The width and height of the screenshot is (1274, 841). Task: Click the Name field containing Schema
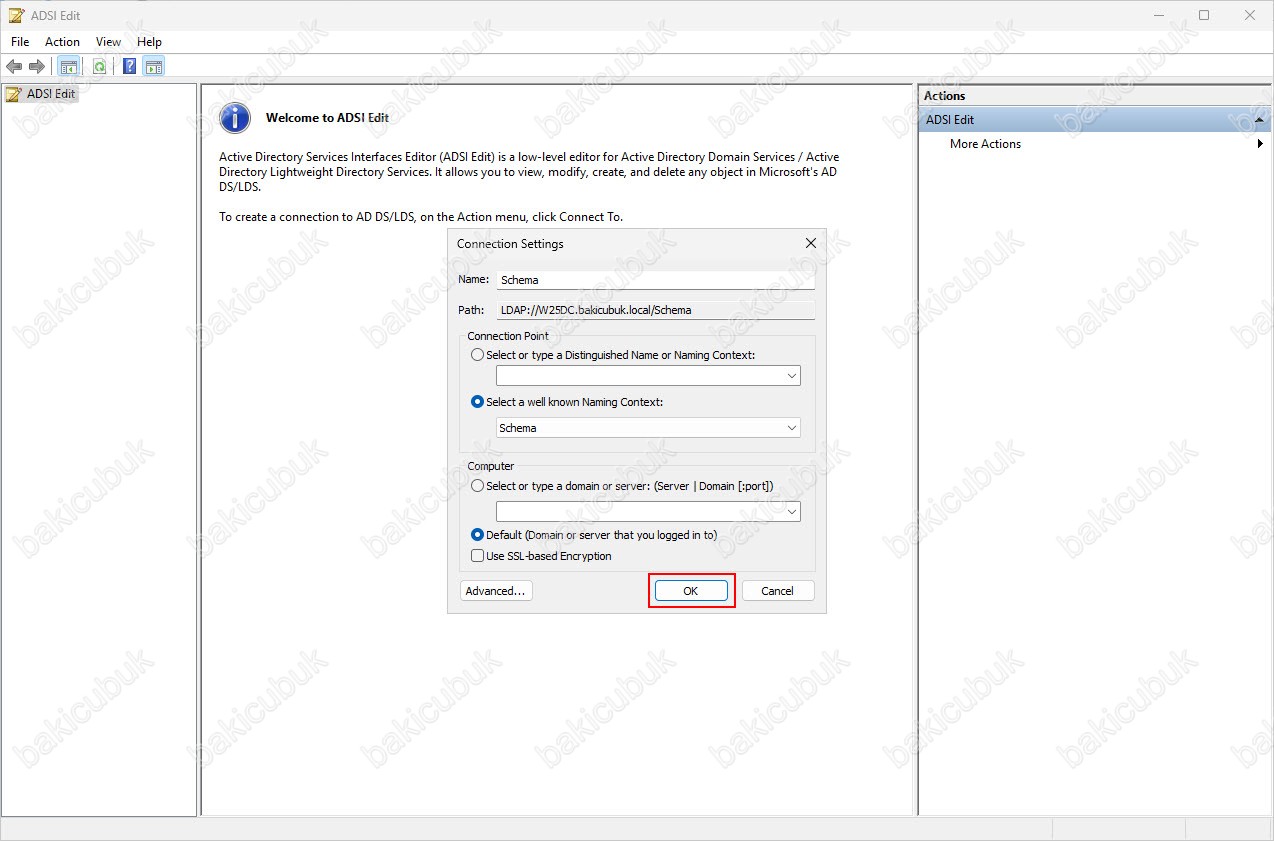click(x=655, y=280)
